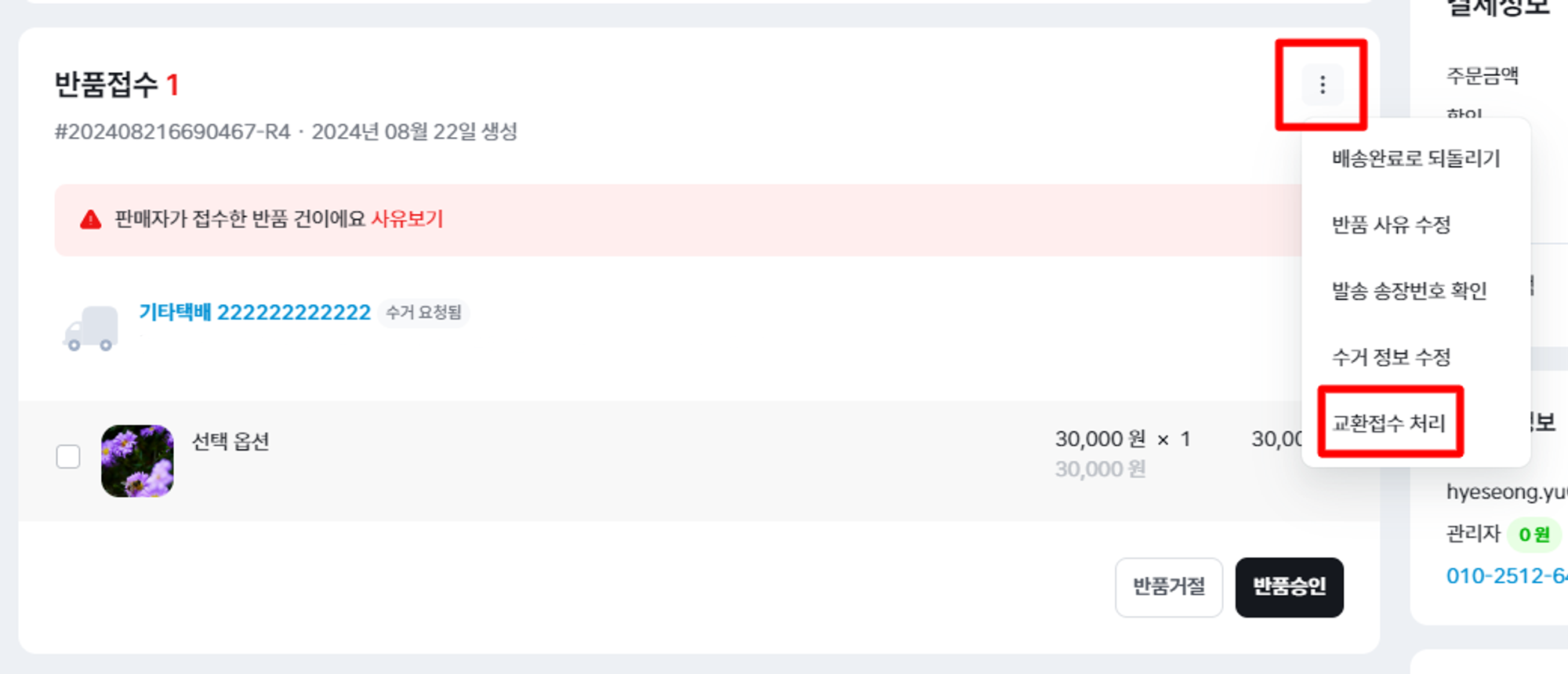Click the green 0 원 badge
Screen dimensions: 1568x674
pyautogui.click(x=1534, y=534)
